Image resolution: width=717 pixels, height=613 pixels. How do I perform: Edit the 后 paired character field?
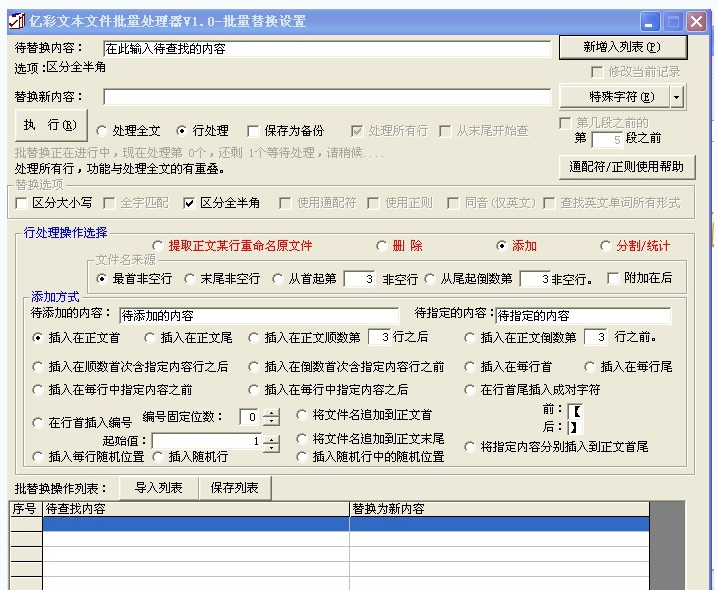point(575,427)
